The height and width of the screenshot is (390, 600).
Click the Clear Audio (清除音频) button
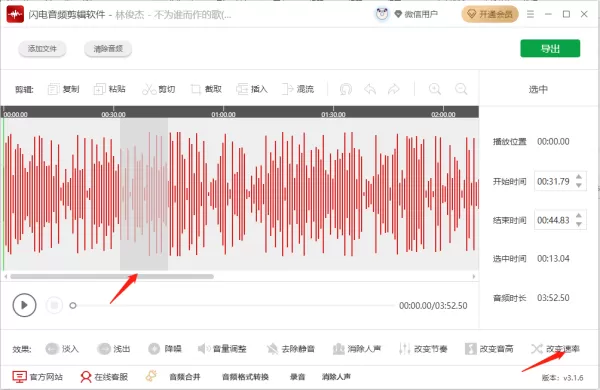click(x=108, y=49)
